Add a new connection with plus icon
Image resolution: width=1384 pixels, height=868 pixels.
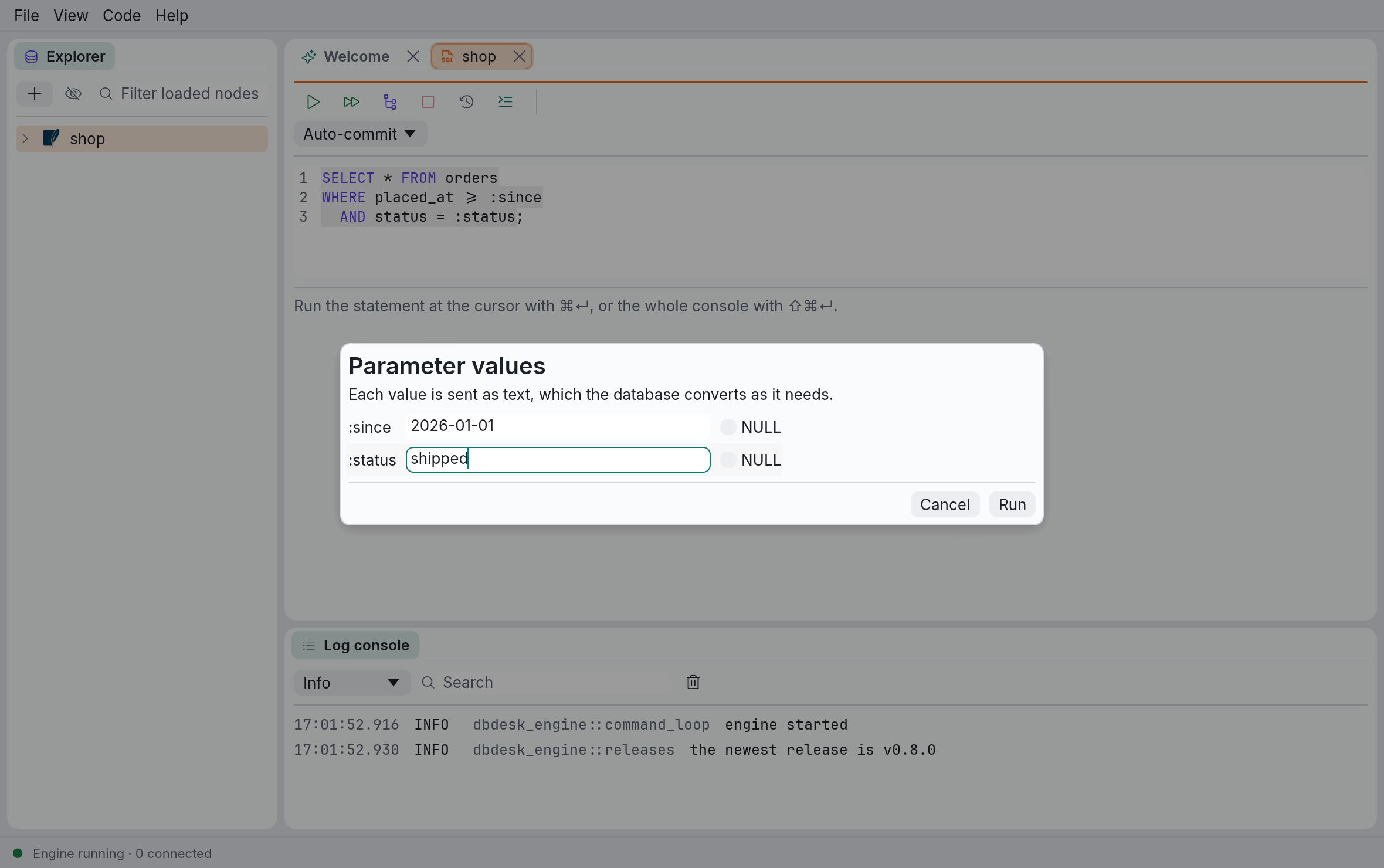pos(35,94)
